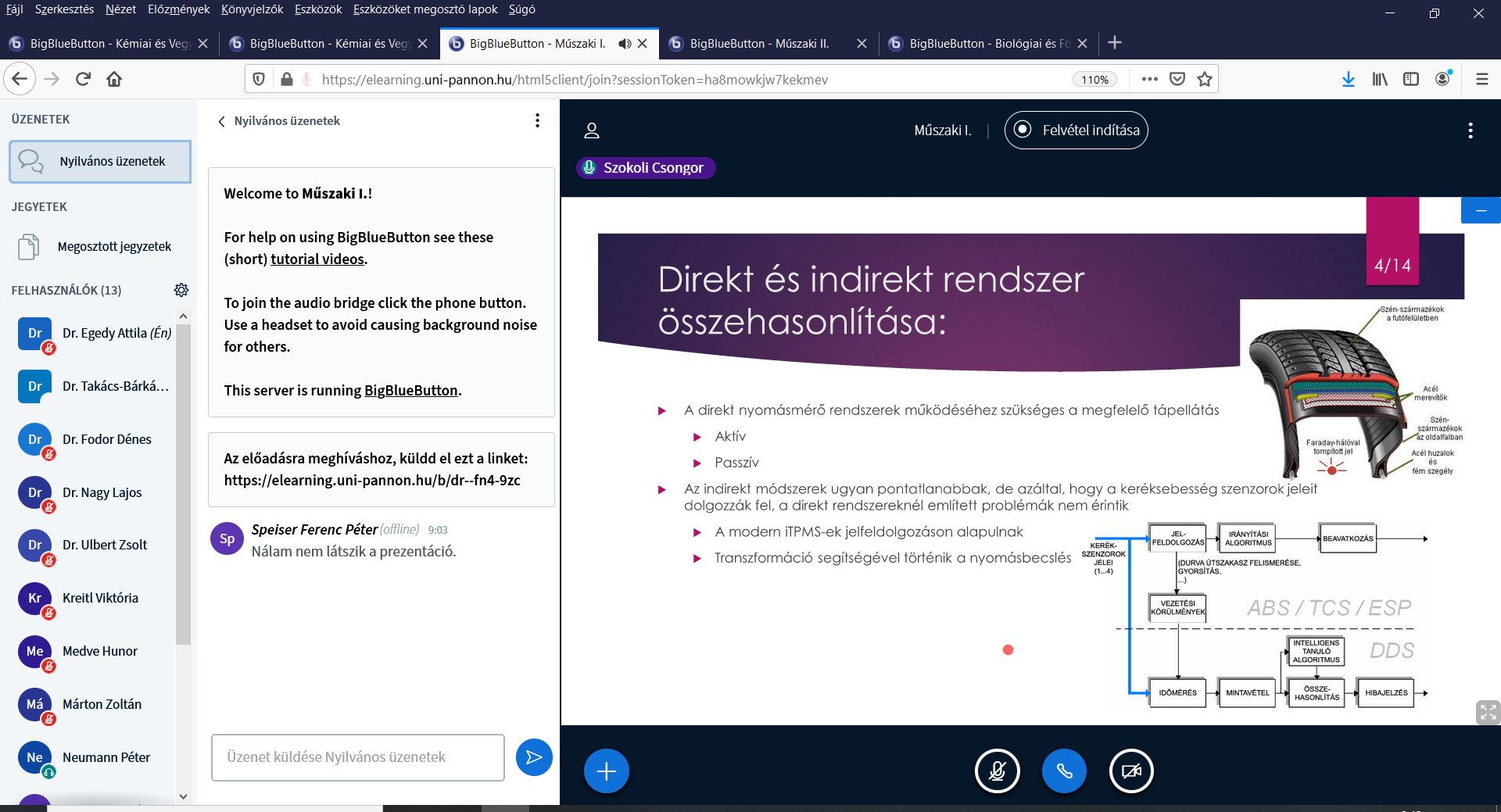Open the Könyvjelzők menu
This screenshot has width=1501, height=812.
click(252, 9)
